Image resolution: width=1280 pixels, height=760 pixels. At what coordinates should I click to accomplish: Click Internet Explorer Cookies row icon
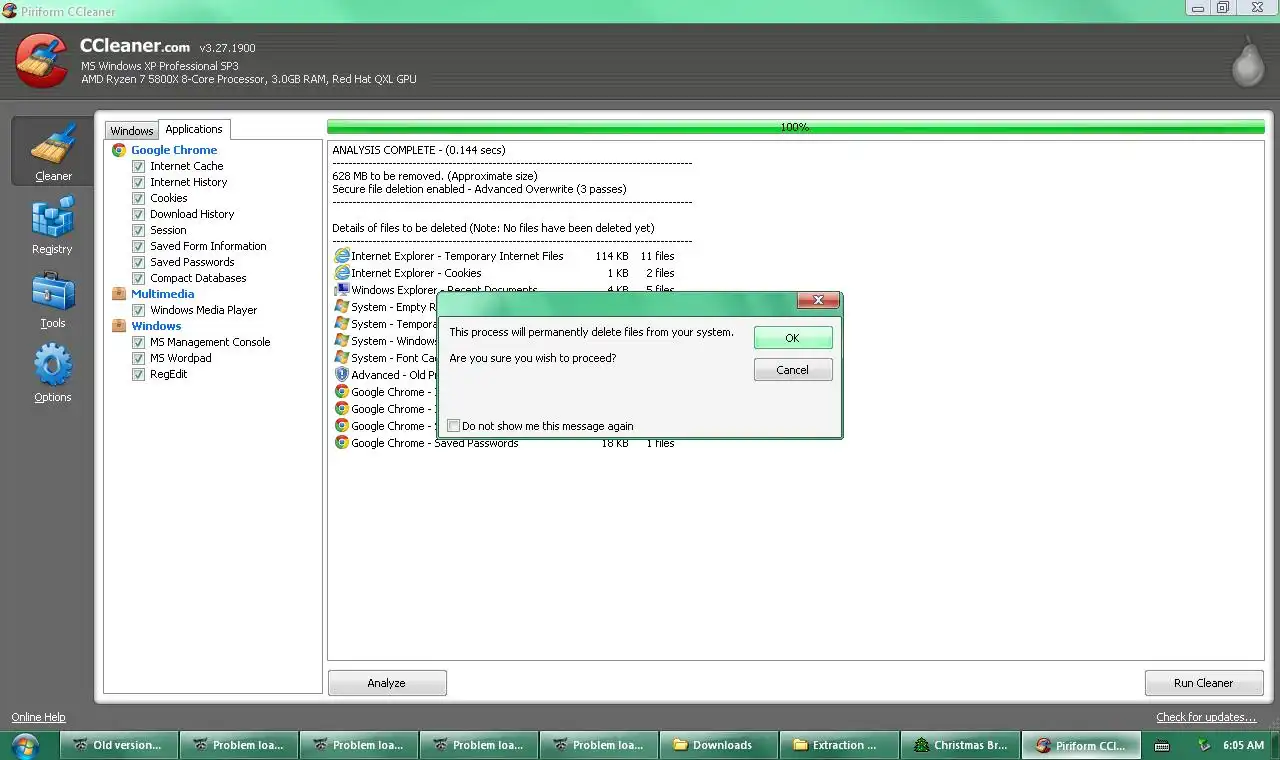[342, 273]
